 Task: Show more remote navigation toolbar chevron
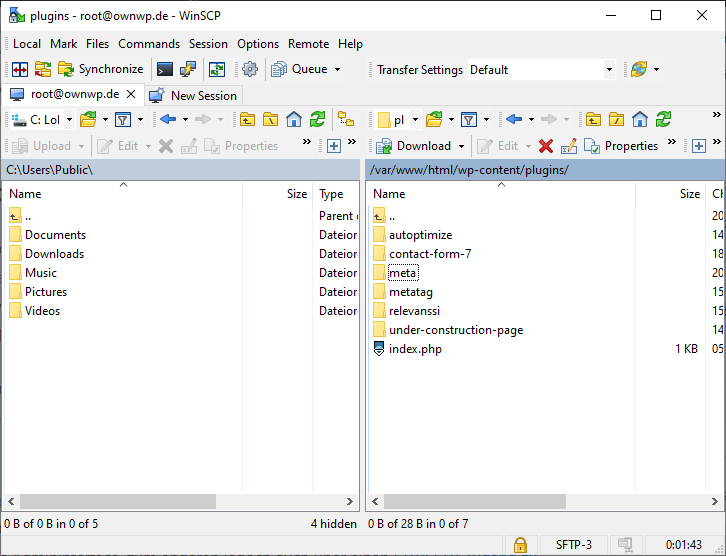point(717,115)
